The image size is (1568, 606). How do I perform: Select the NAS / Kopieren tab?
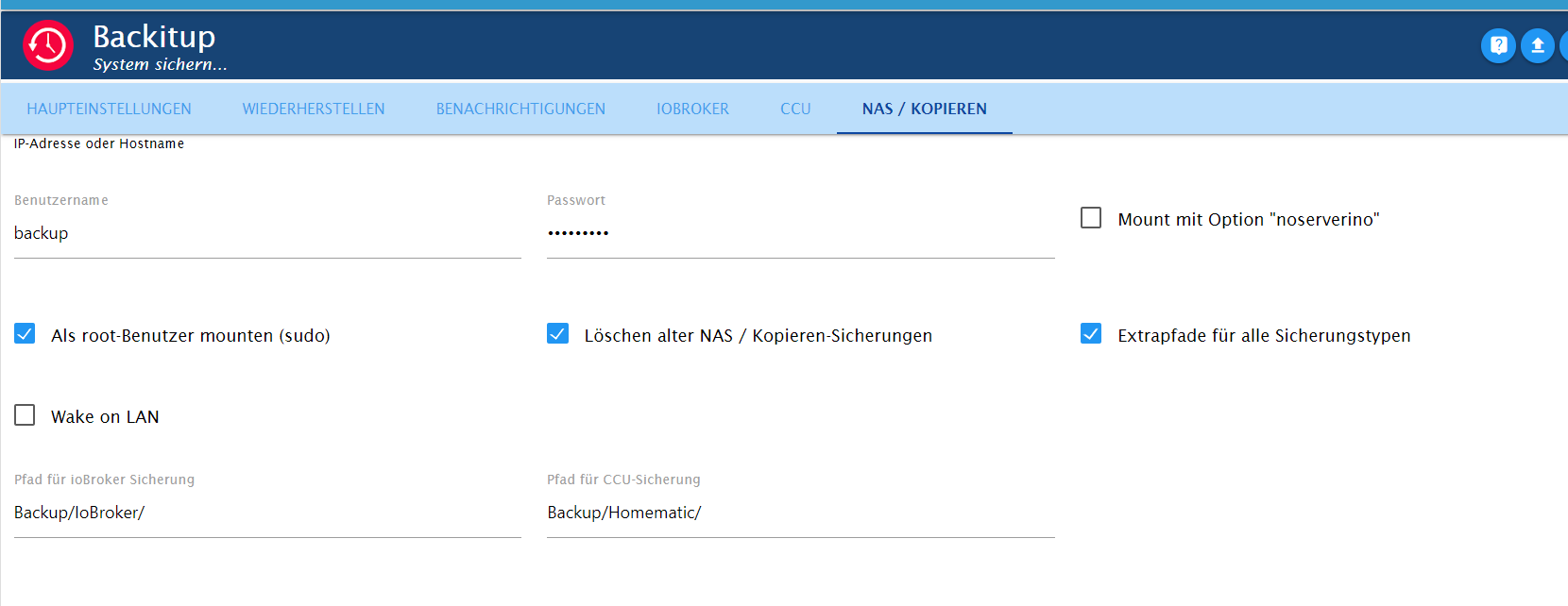[x=925, y=109]
